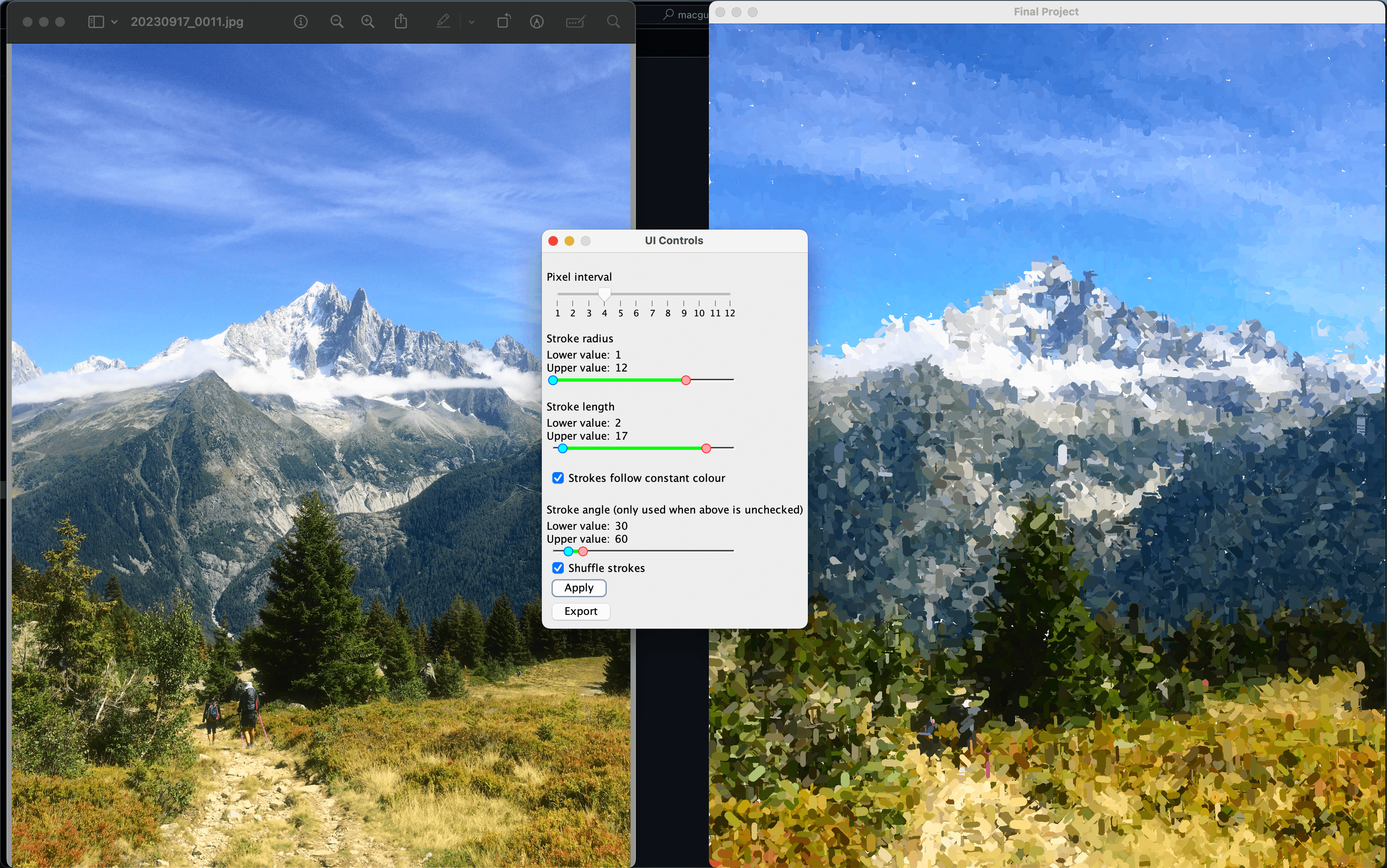Click the search magnifier in Preview toolbar
Image resolution: width=1387 pixels, height=868 pixels.
pyautogui.click(x=614, y=22)
